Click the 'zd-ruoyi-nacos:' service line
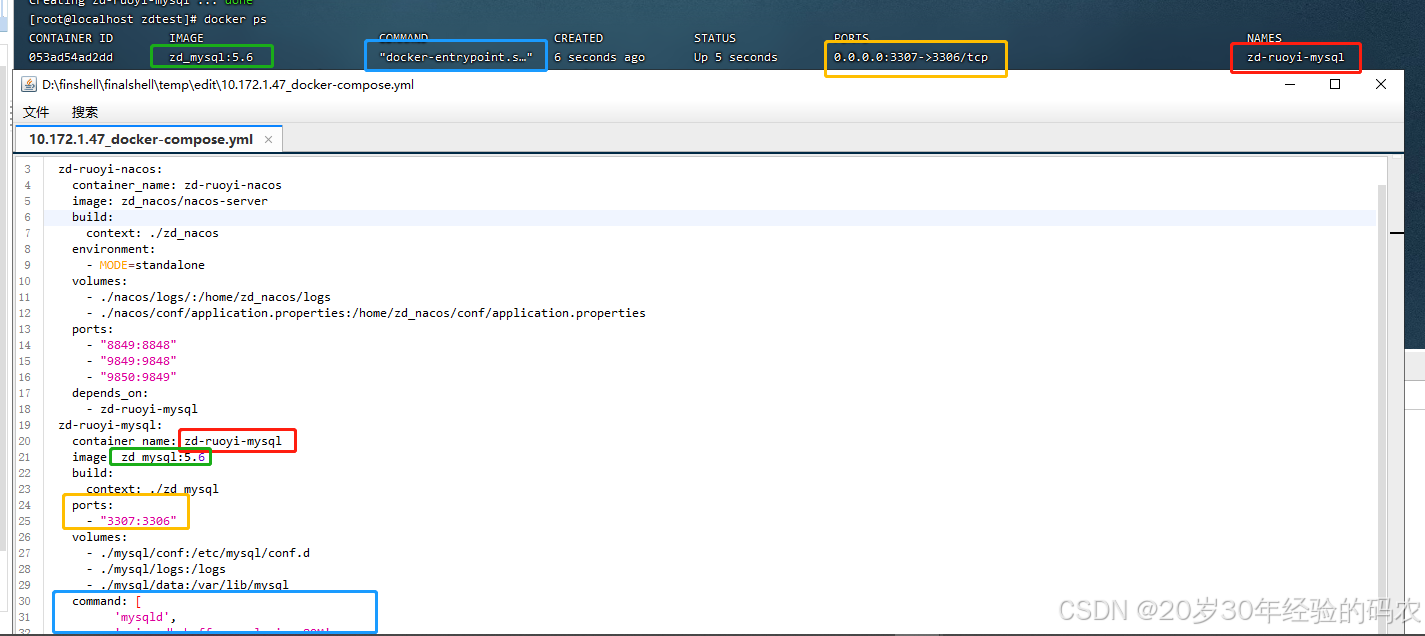This screenshot has height=636, width=1425. coord(110,169)
